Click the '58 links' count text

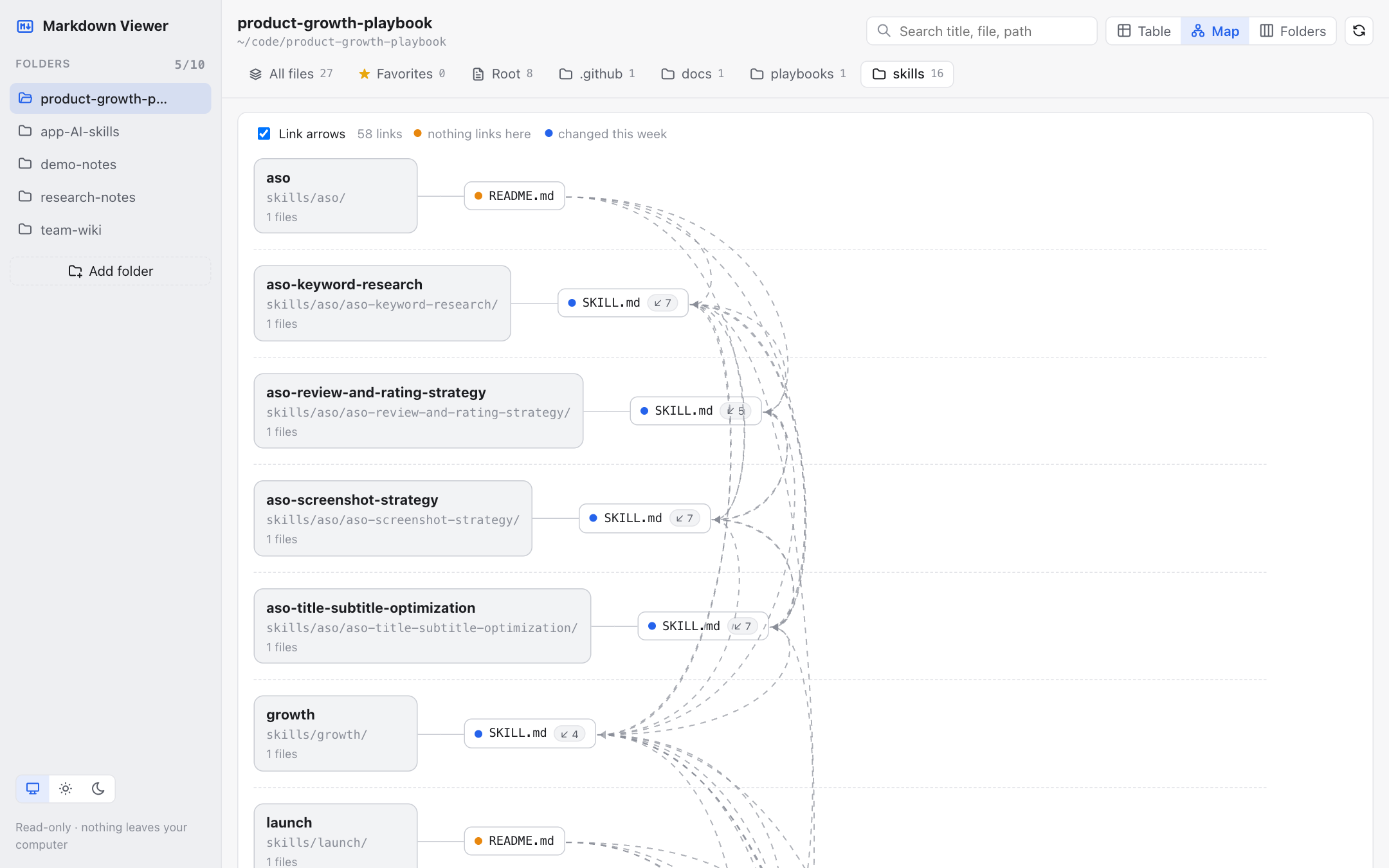(x=379, y=134)
